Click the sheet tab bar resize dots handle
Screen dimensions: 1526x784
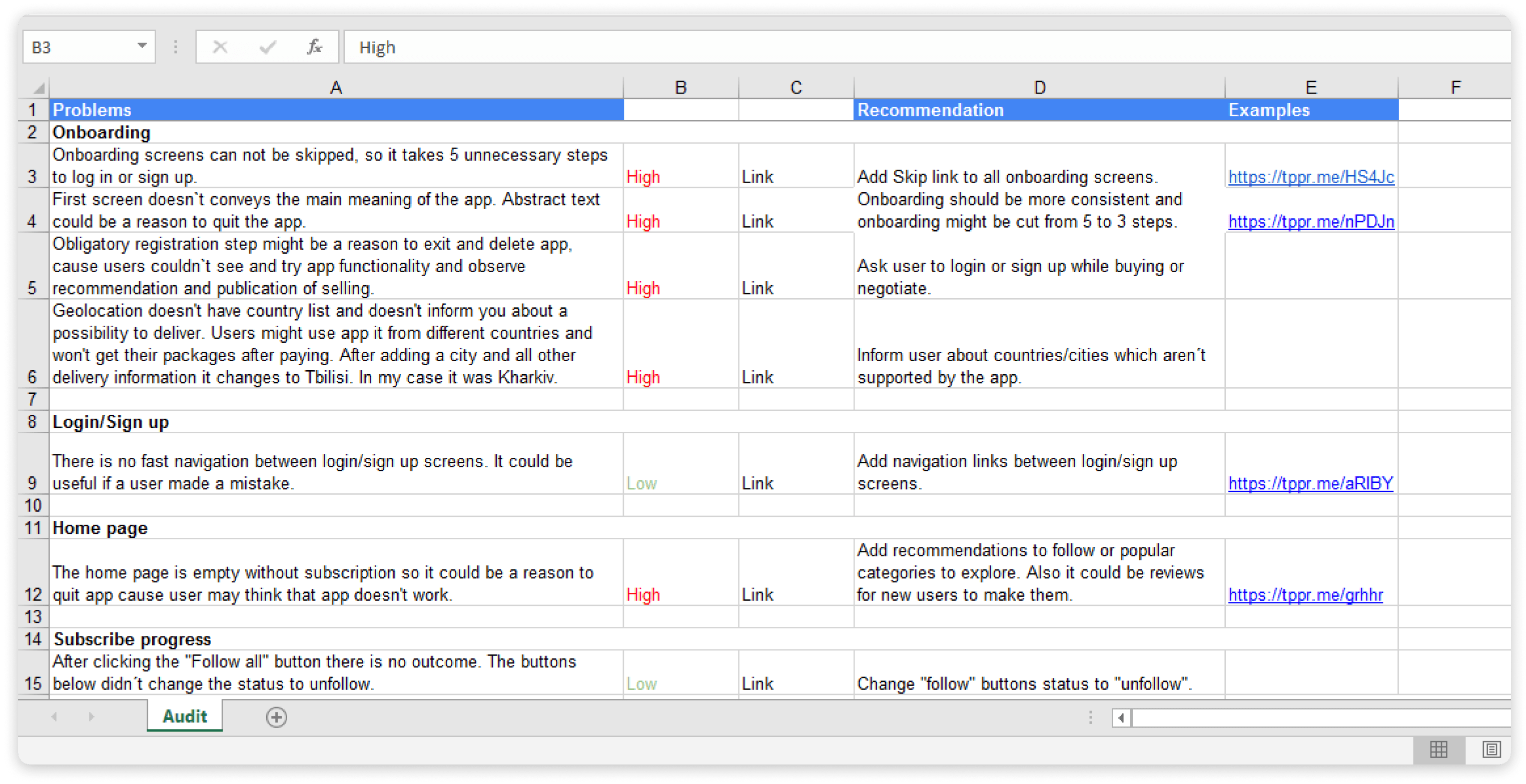(1090, 717)
